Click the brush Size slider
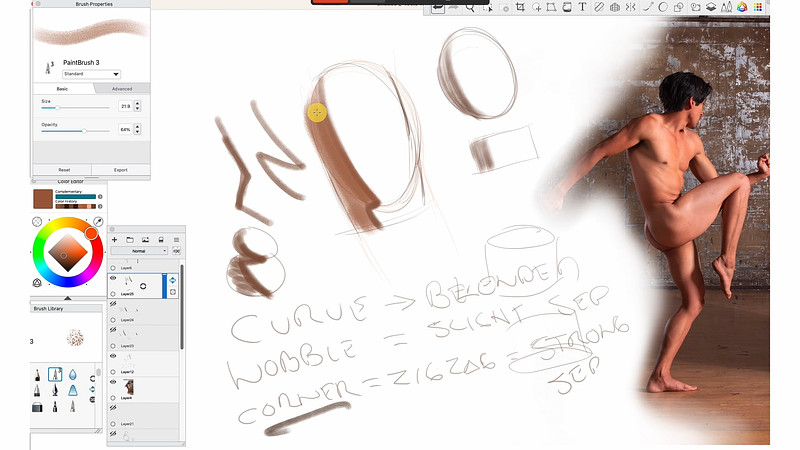 coord(76,108)
